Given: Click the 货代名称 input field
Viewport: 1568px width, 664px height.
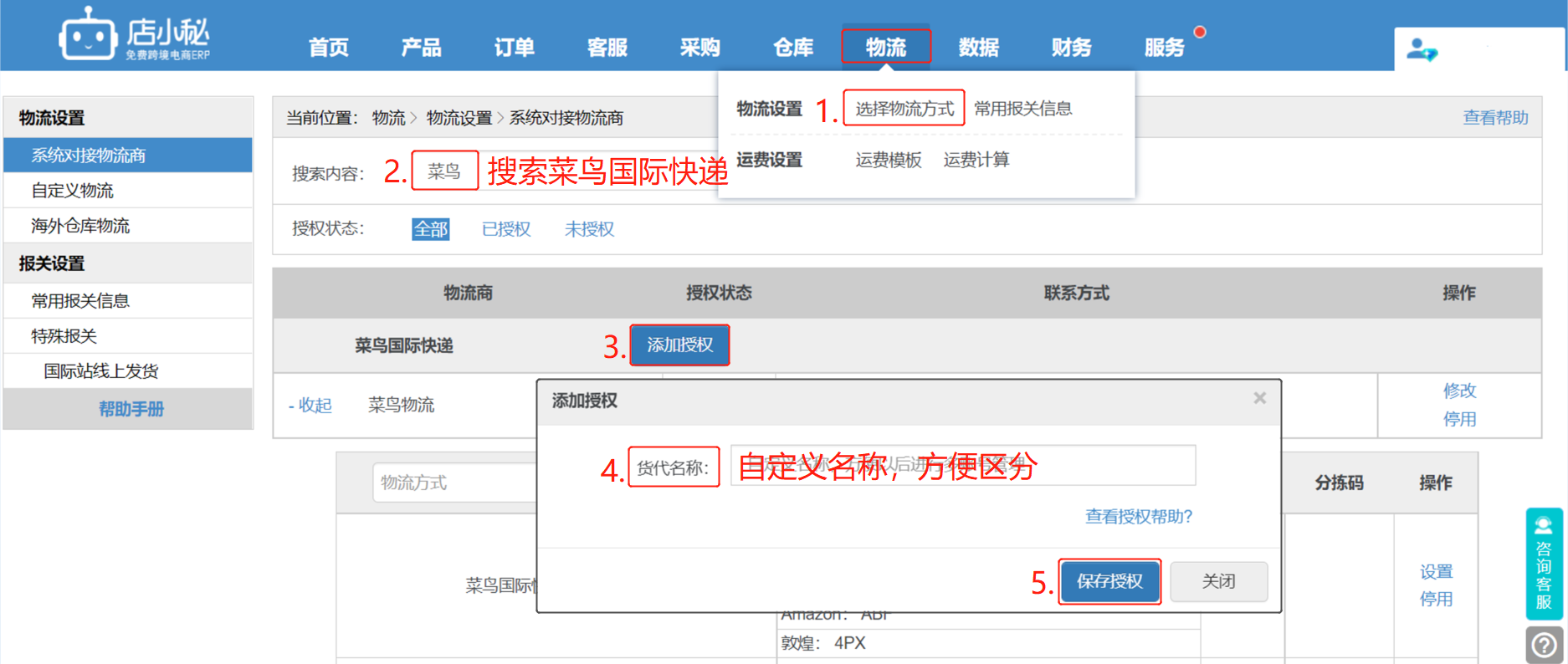Looking at the screenshot, I should (963, 465).
